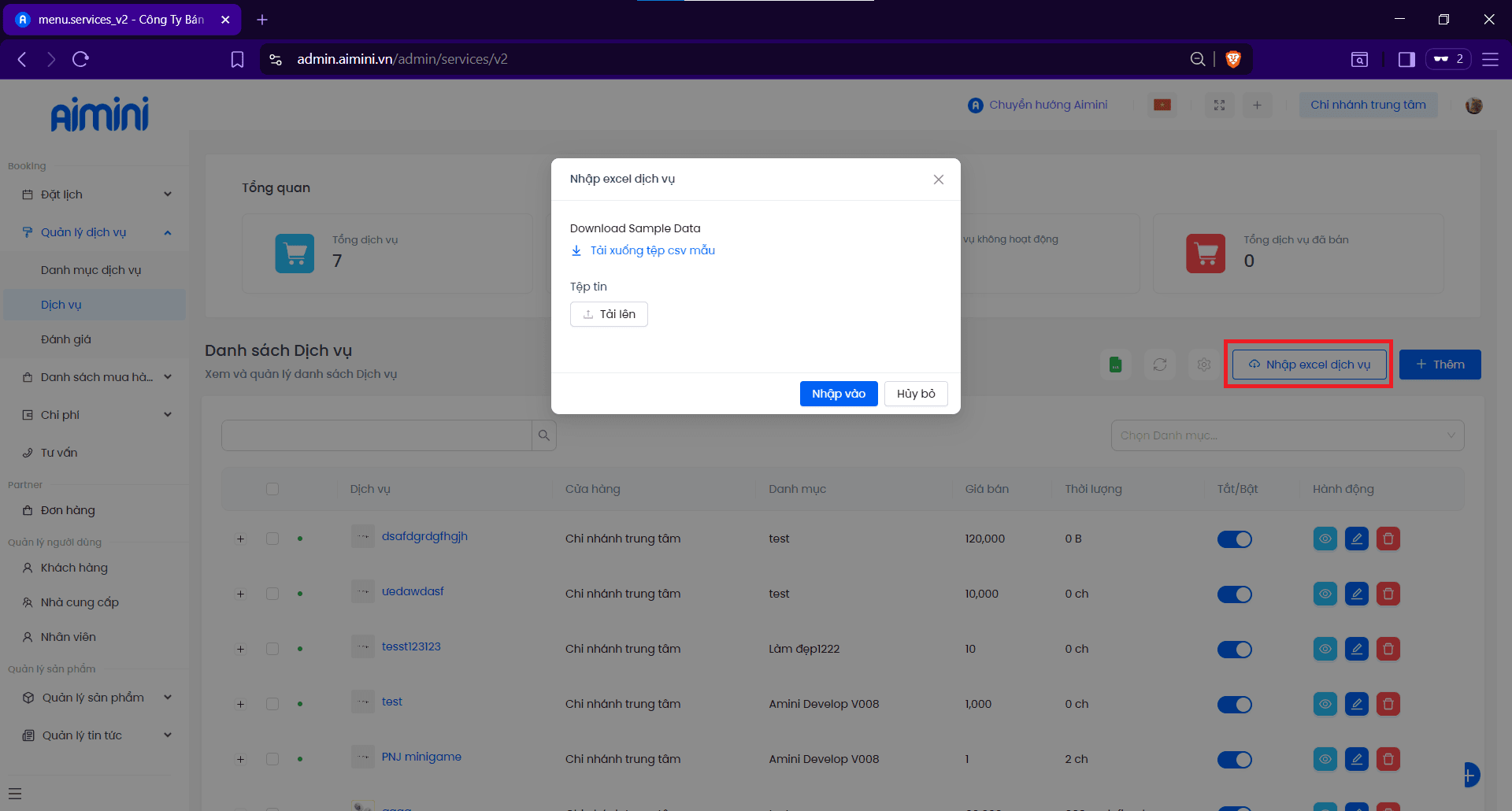Close the Nhập excel dịch vụ dialog
The image size is (1512, 811).
point(939,180)
